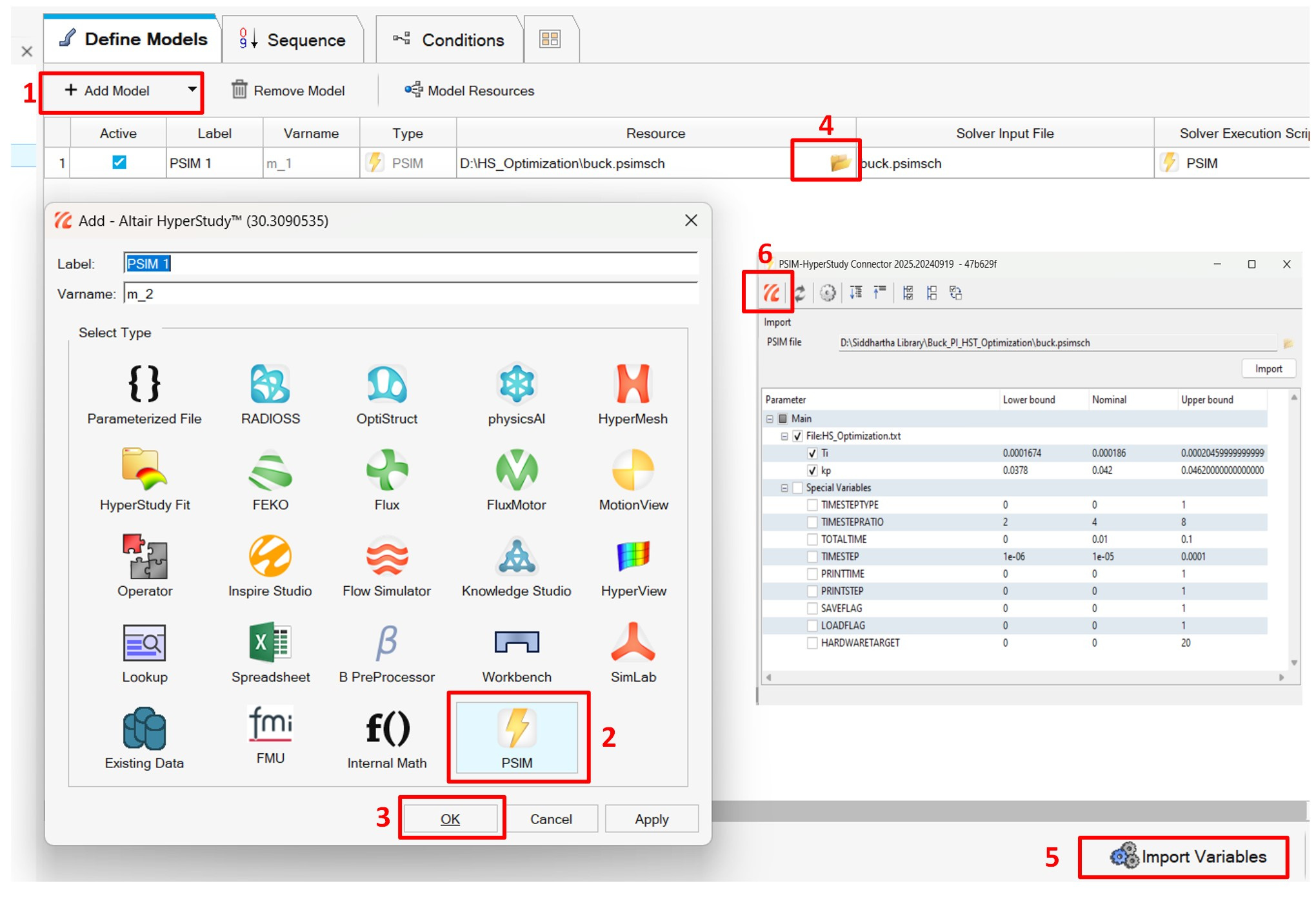Collapse the Main tree node

pyautogui.click(x=770, y=419)
